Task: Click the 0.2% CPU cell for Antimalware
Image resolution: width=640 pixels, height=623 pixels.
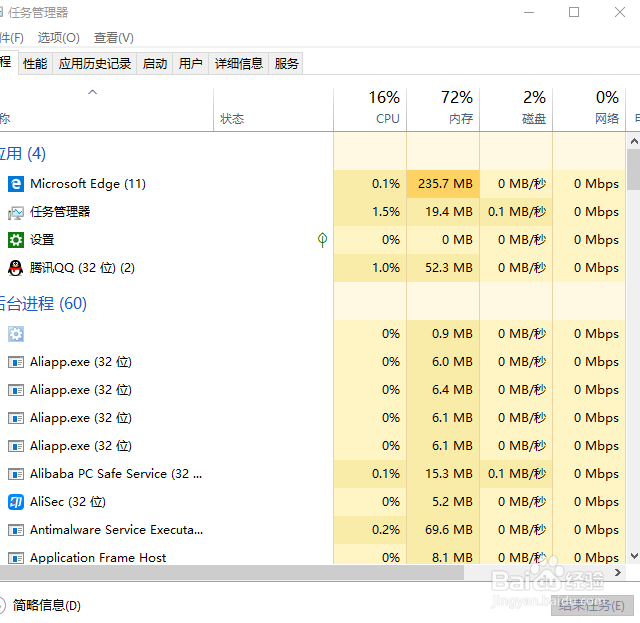Action: 370,530
